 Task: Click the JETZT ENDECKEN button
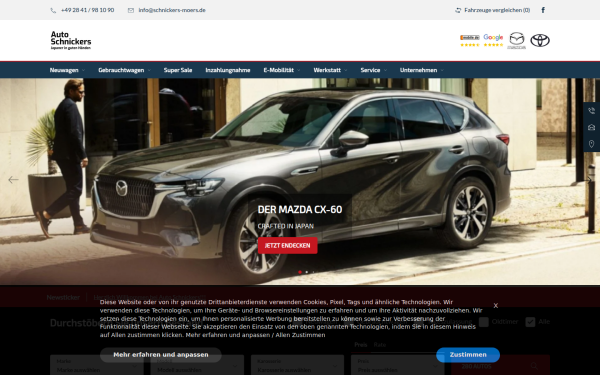(x=287, y=245)
